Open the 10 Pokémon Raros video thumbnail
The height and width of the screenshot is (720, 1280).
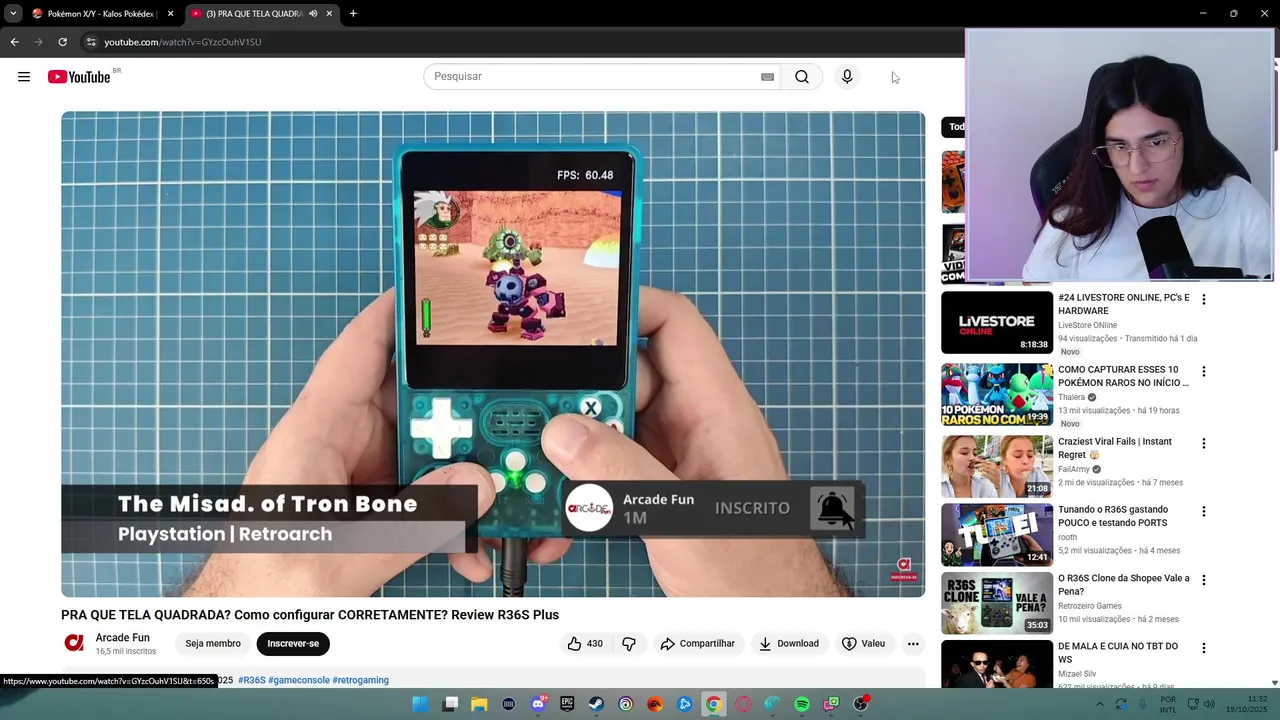coord(997,394)
